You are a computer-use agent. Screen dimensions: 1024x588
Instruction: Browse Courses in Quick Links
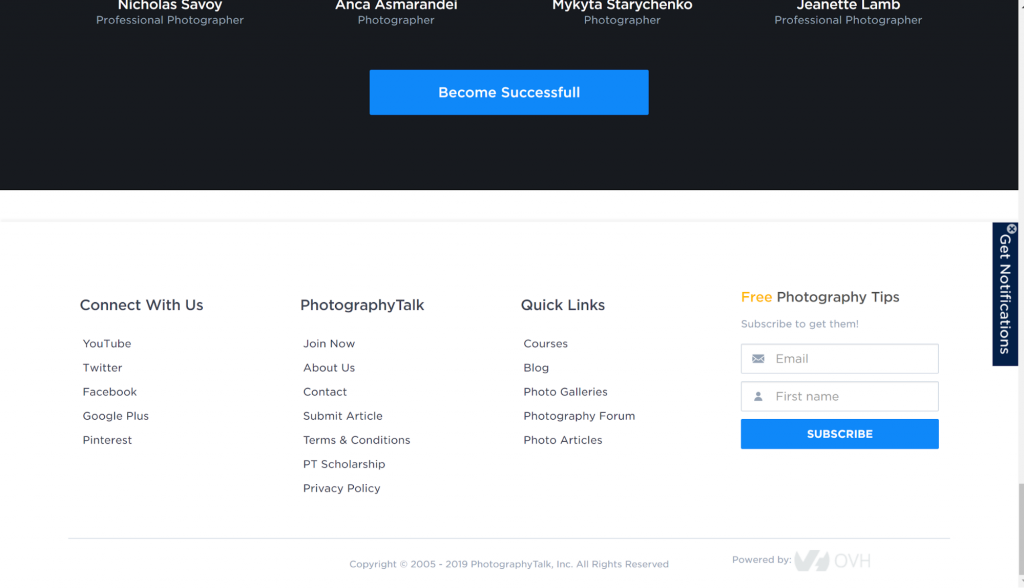pos(545,344)
